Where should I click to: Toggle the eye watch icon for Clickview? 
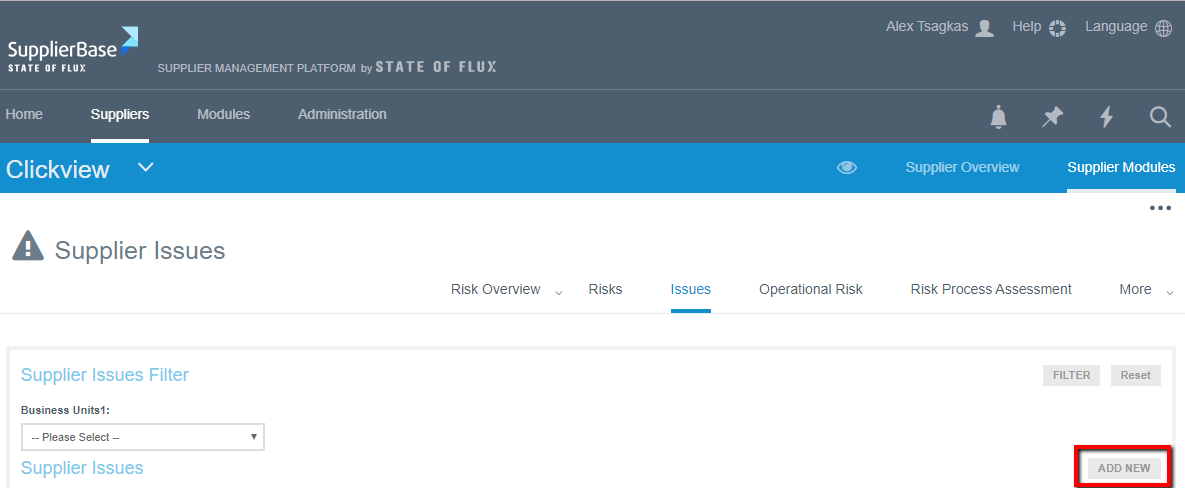pos(847,168)
